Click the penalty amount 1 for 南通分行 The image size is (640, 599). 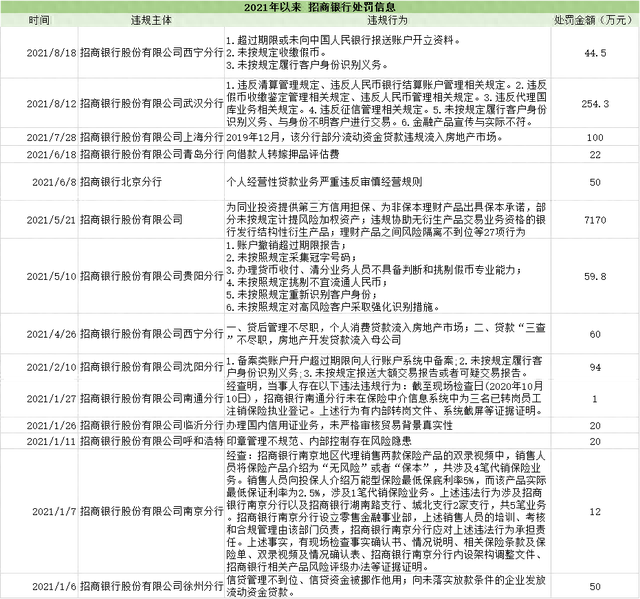point(595,399)
